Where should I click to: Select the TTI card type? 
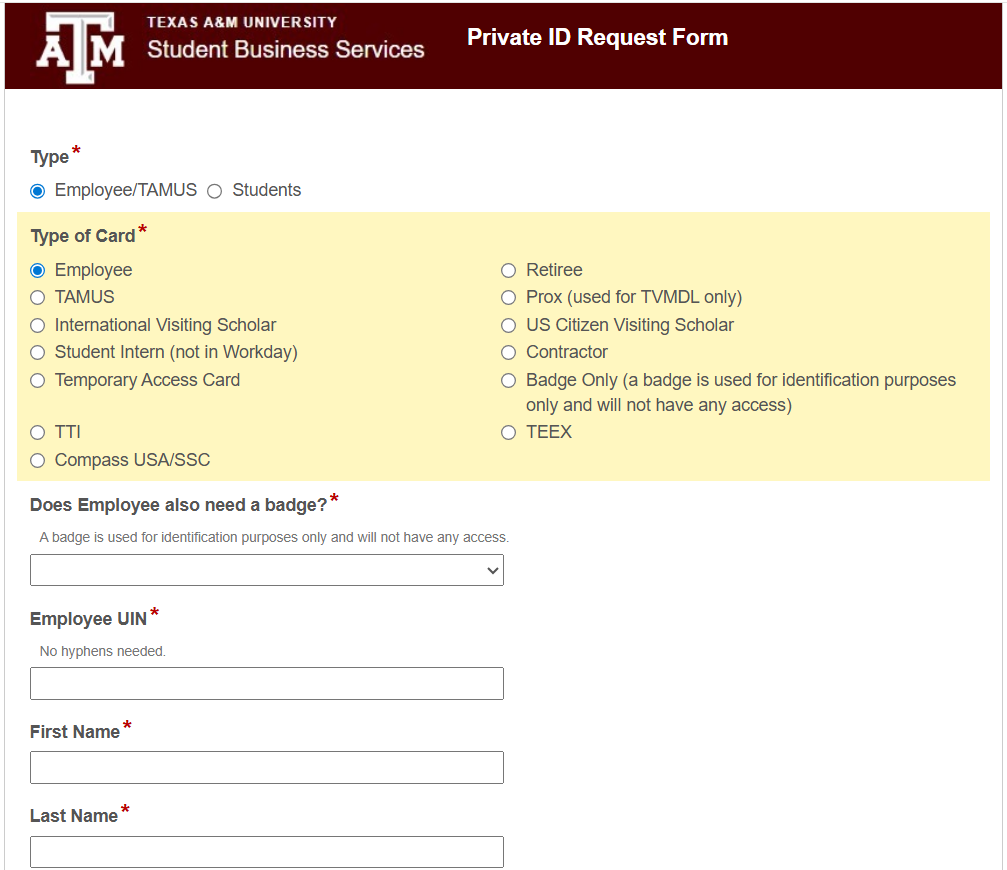37,432
